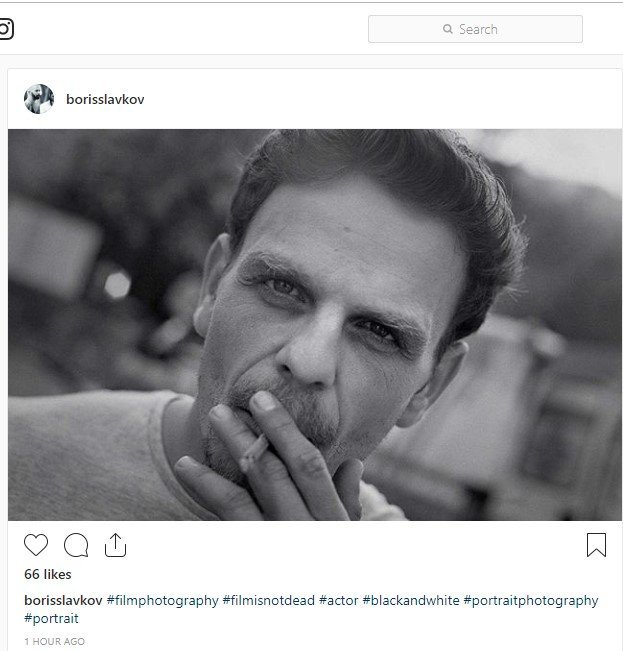The width and height of the screenshot is (623, 651).
Task: Save the post with the bookmark icon
Action: point(596,545)
